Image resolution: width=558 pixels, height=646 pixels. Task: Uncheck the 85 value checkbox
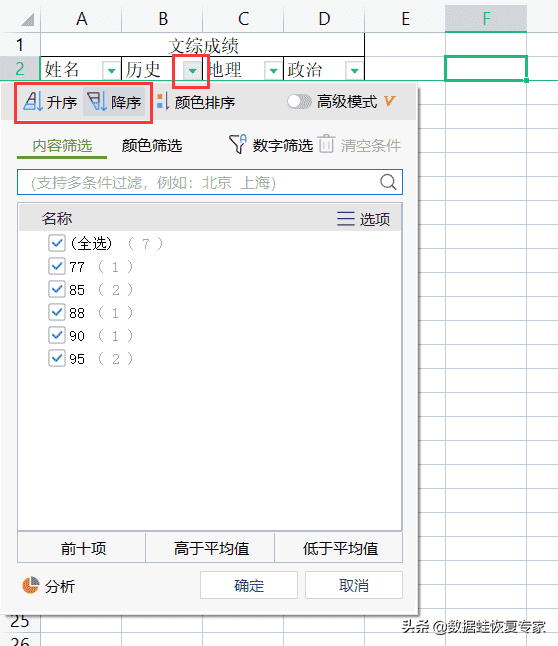(x=56, y=290)
